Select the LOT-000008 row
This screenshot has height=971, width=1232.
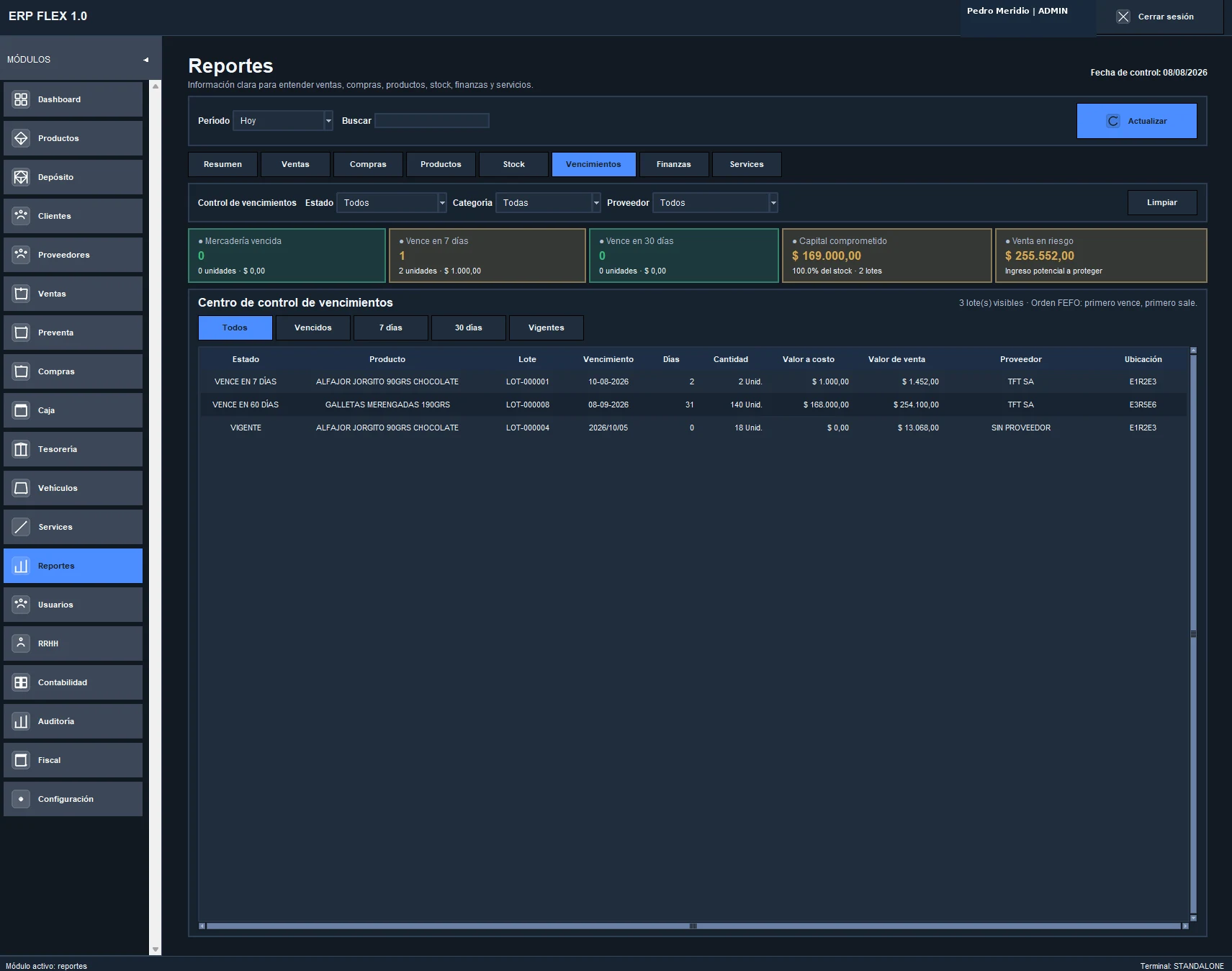[x=693, y=405]
